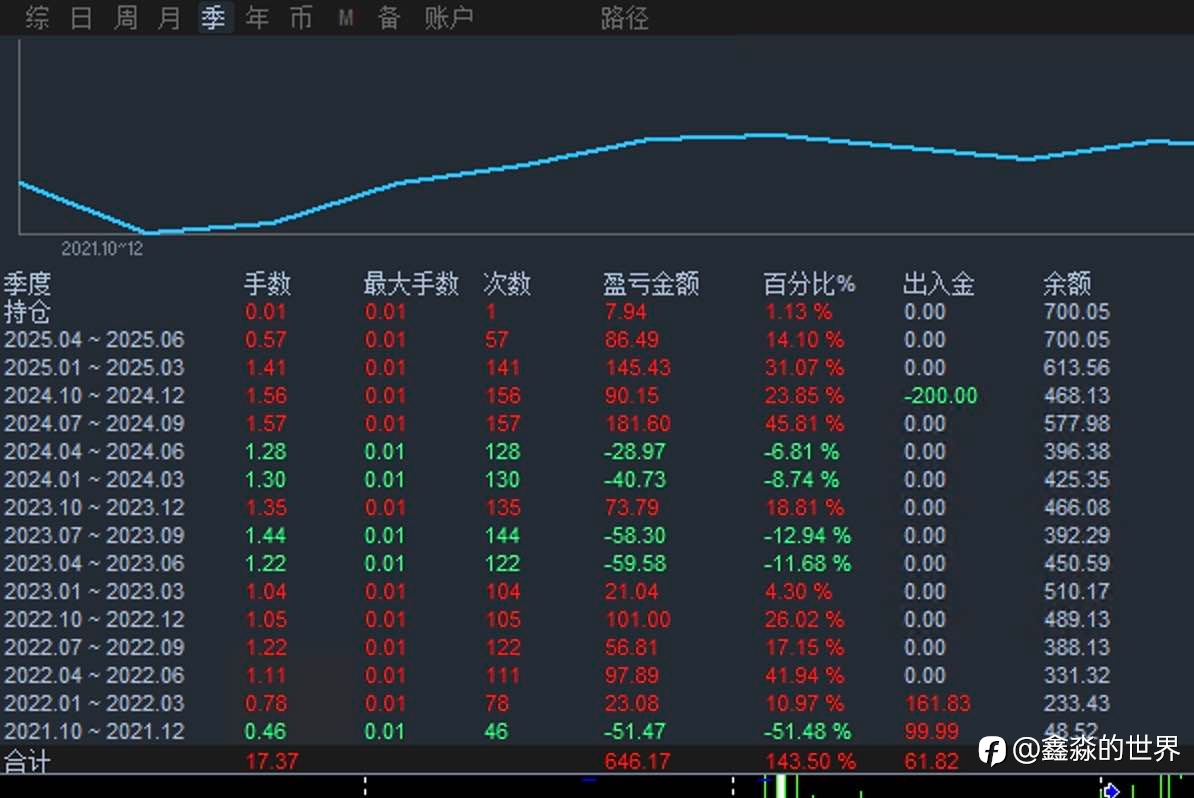
Task: Click the 最大手数 column header
Action: (x=411, y=283)
